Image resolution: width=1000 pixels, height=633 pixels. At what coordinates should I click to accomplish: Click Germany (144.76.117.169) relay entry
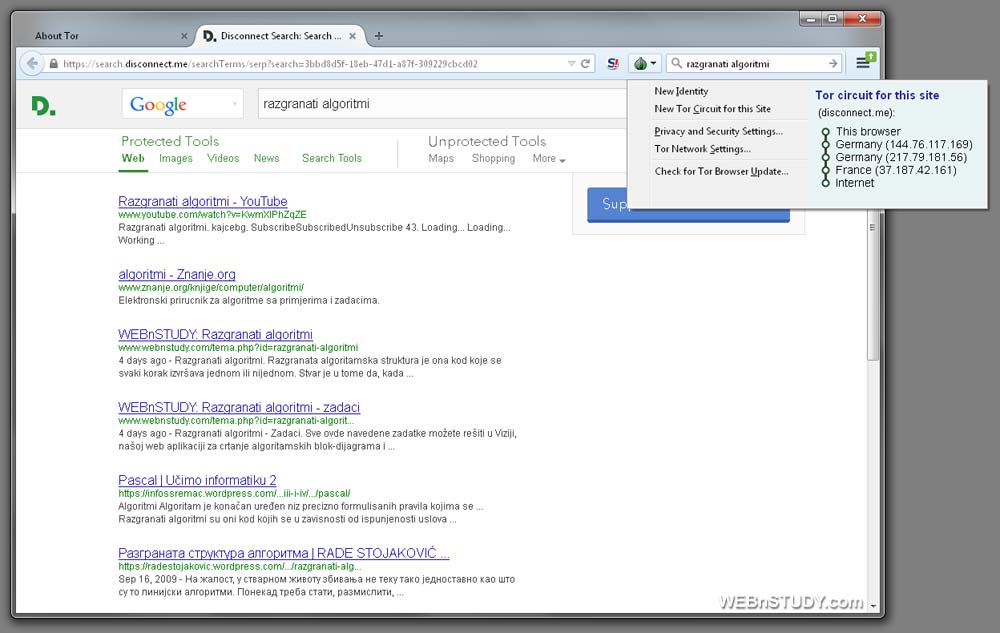pyautogui.click(x=904, y=145)
